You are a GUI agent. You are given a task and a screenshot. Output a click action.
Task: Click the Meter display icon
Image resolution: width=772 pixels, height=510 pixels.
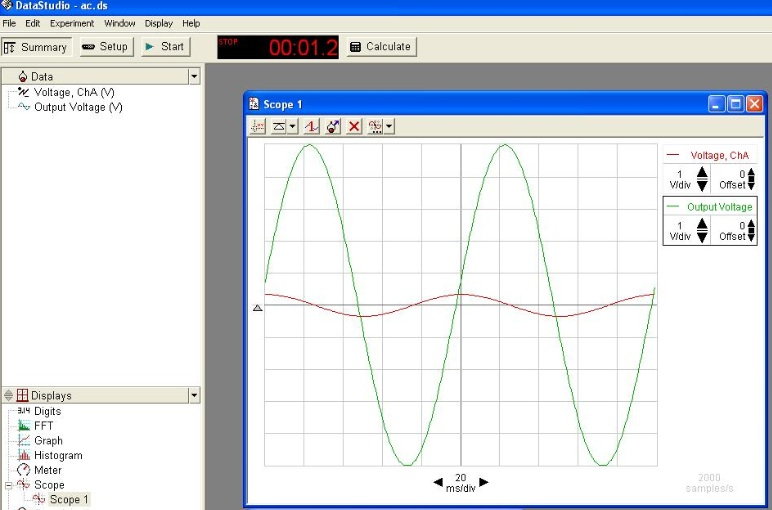[24, 470]
